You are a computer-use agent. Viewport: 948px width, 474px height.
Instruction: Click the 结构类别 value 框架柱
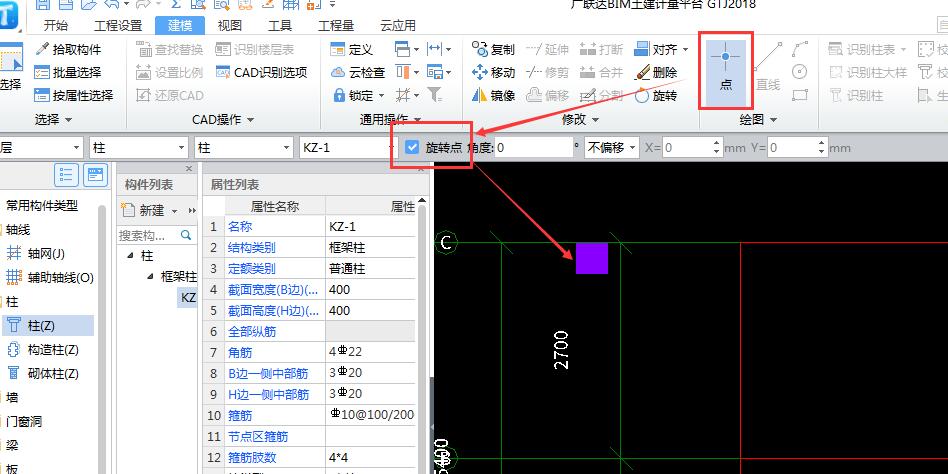click(x=371, y=248)
